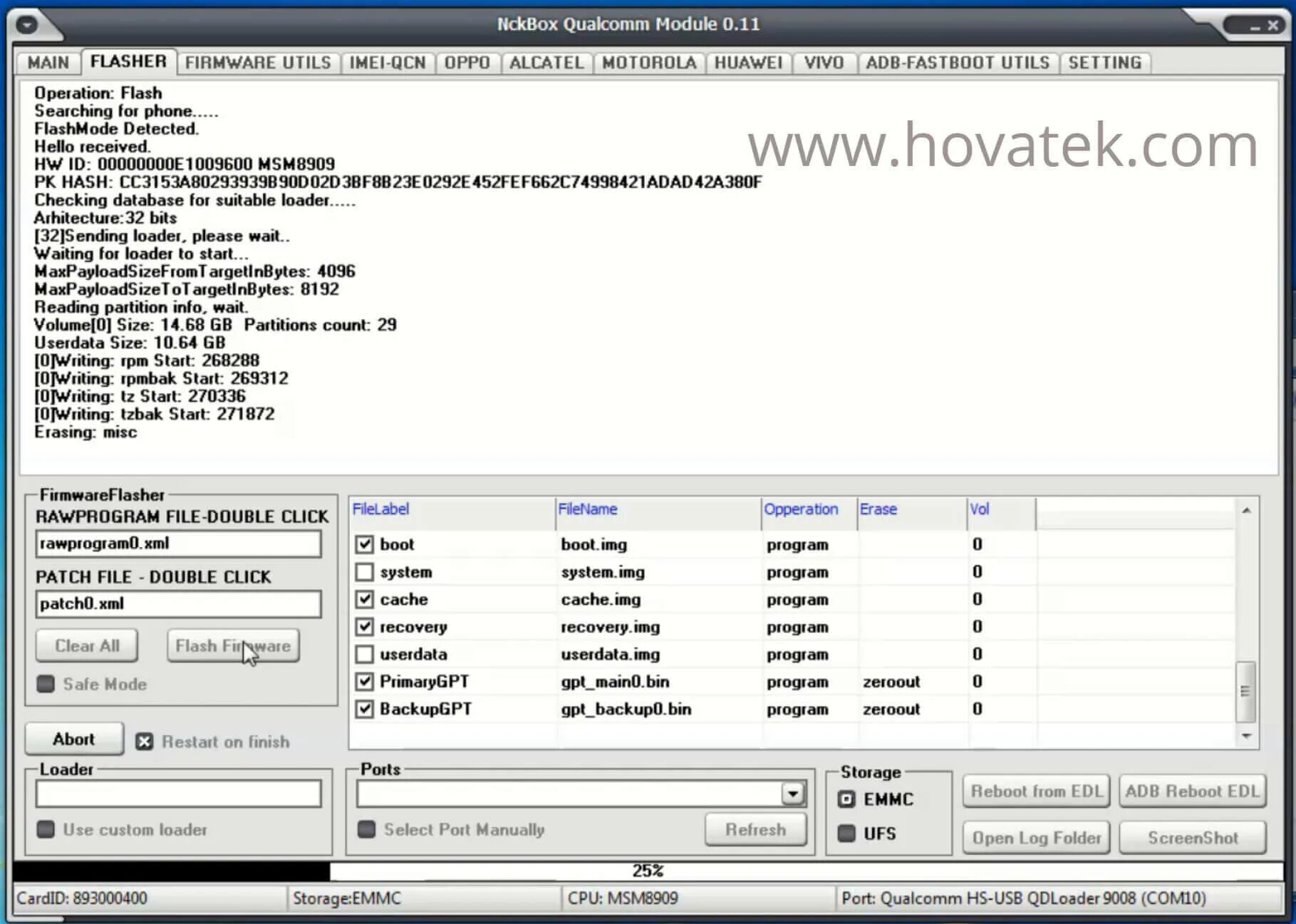Screen dimensions: 1296x924
Task: Toggle the Restart on finish checkbox
Action: [144, 742]
